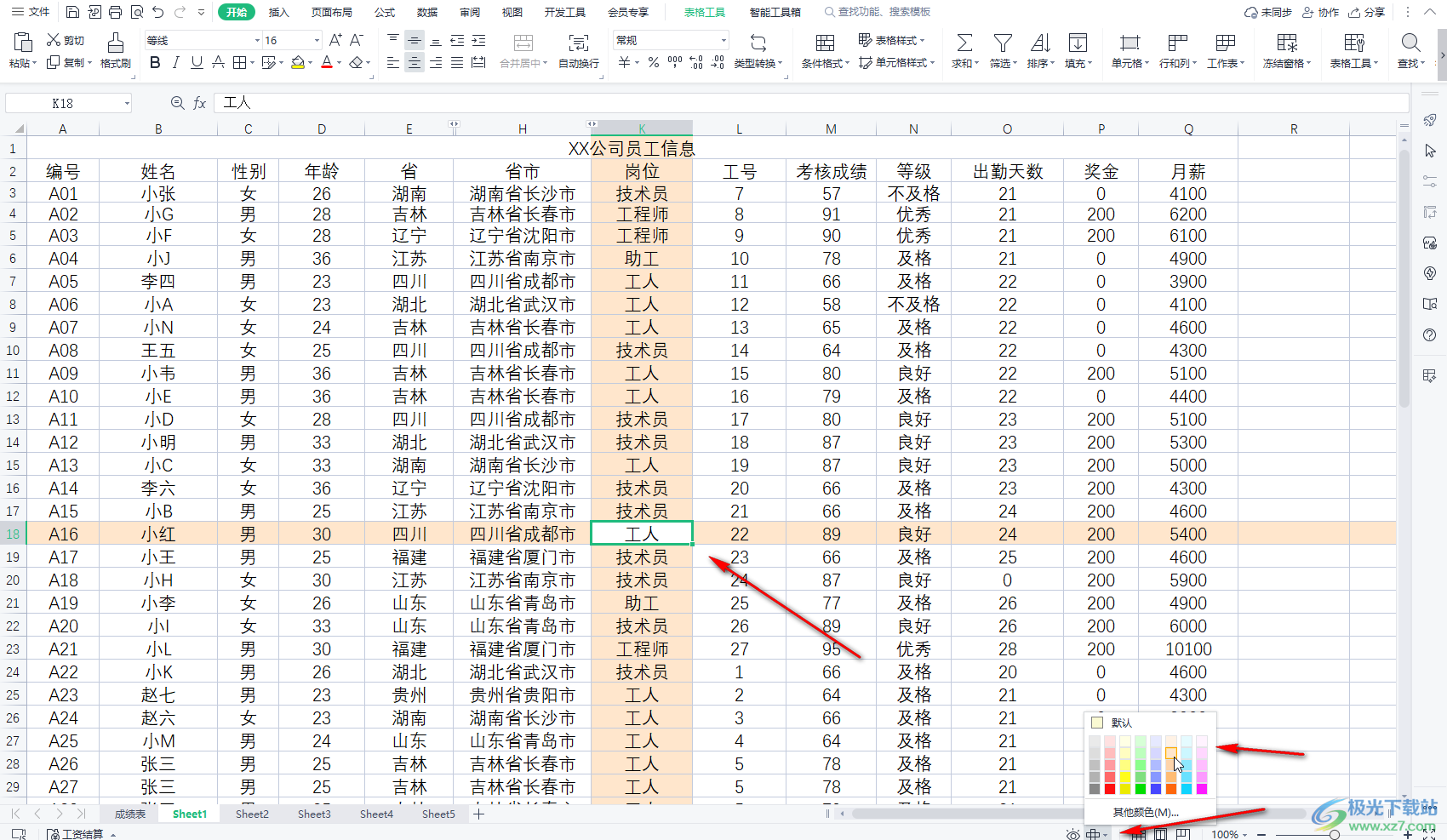Open the Formulas (公式) tab

point(385,12)
